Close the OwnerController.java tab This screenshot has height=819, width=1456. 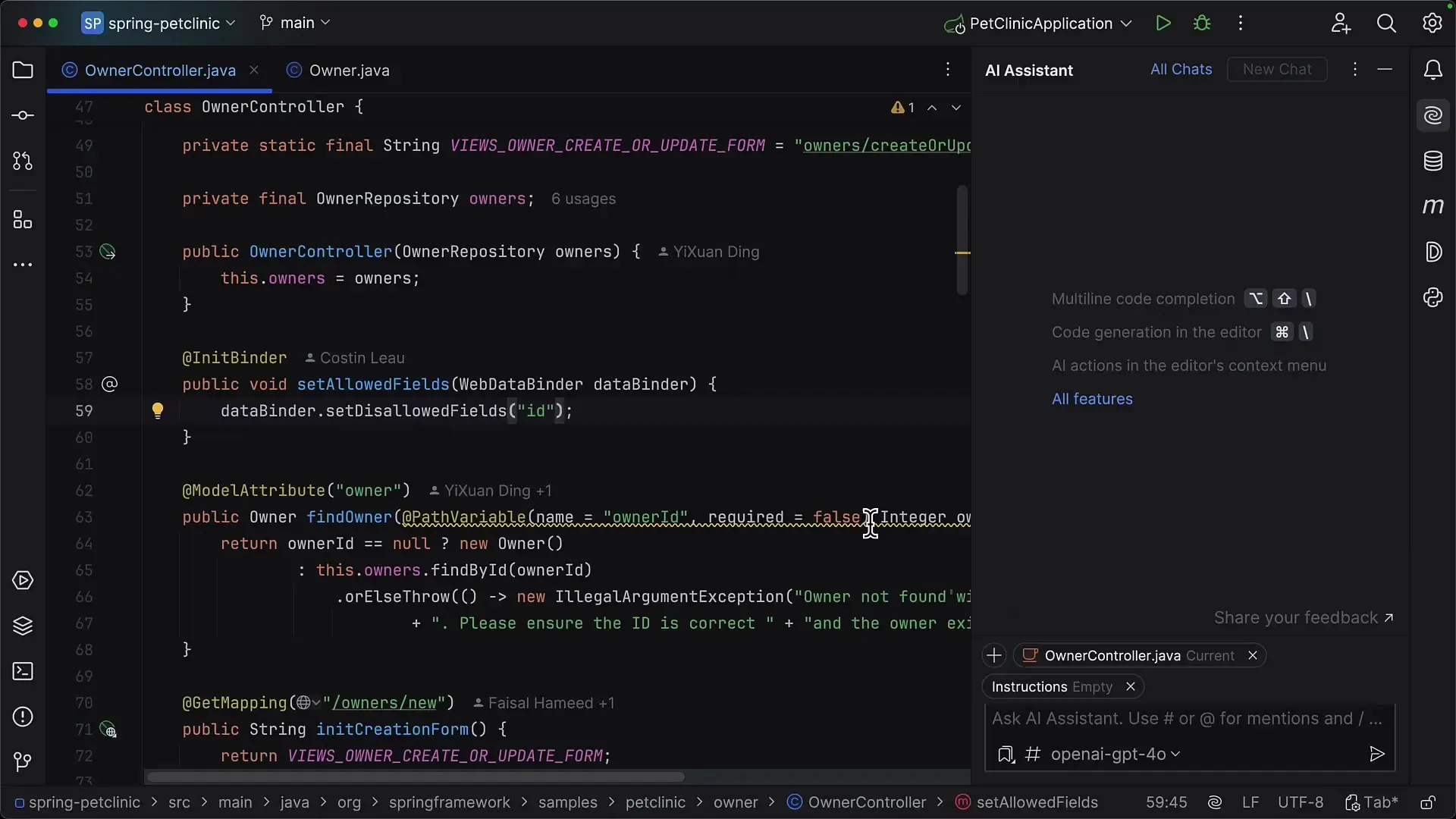click(x=254, y=70)
